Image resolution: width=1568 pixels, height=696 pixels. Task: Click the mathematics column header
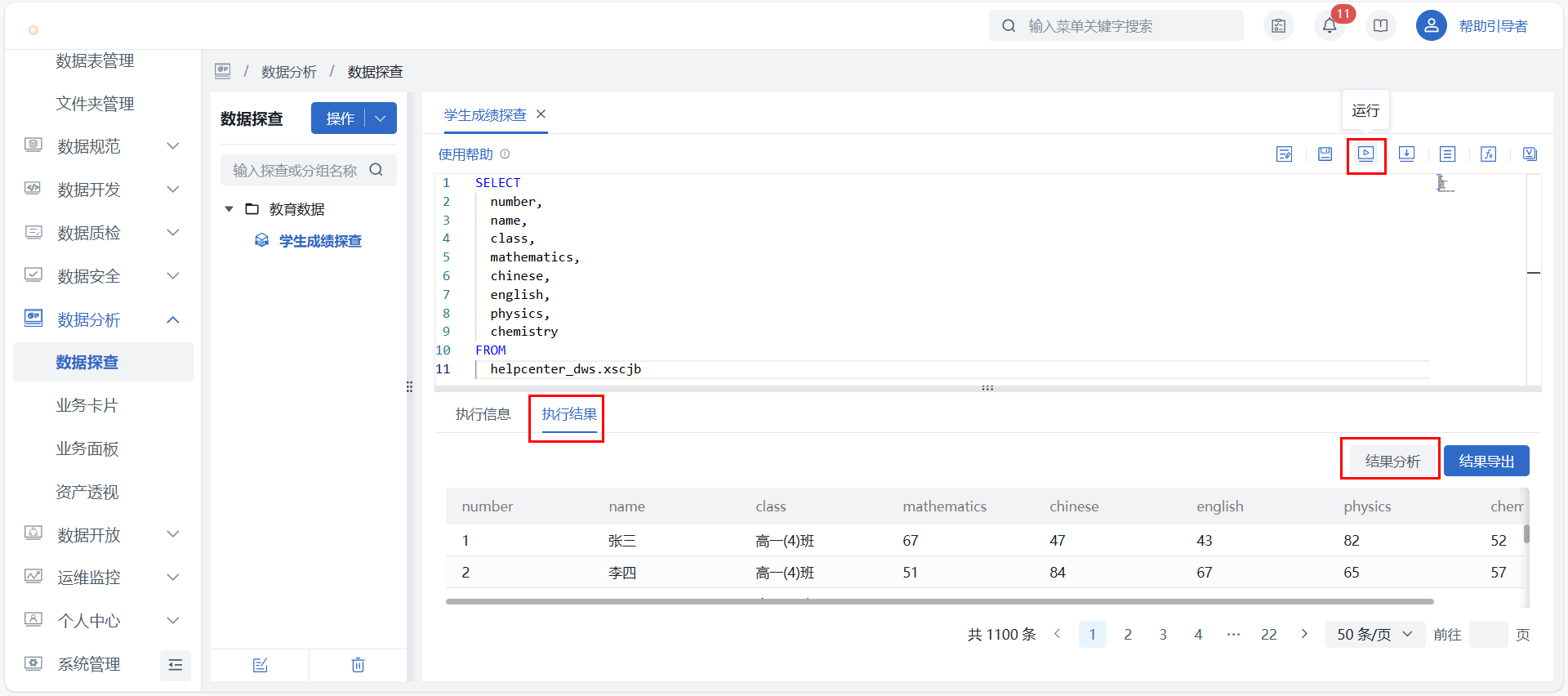pos(944,506)
